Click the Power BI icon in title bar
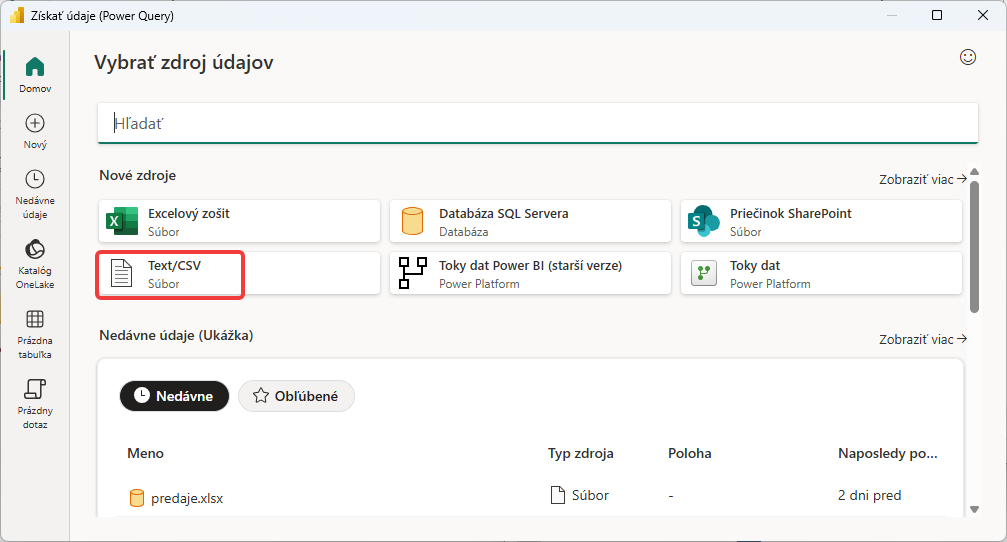This screenshot has height=542, width=1007. [x=17, y=15]
